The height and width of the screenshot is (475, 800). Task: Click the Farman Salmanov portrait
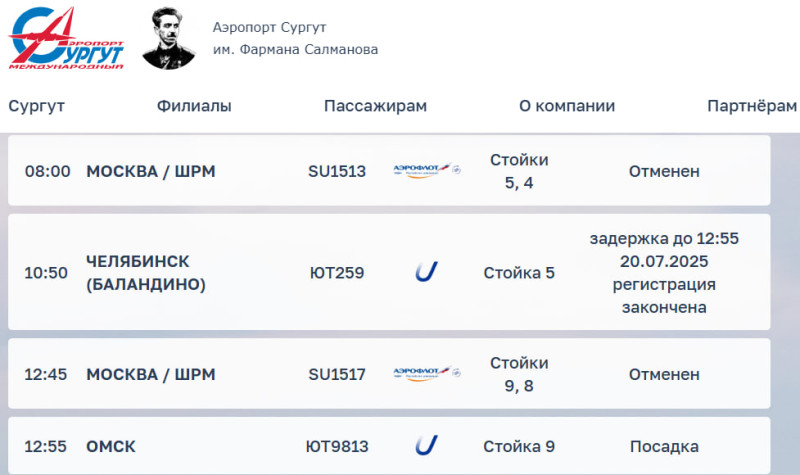169,38
